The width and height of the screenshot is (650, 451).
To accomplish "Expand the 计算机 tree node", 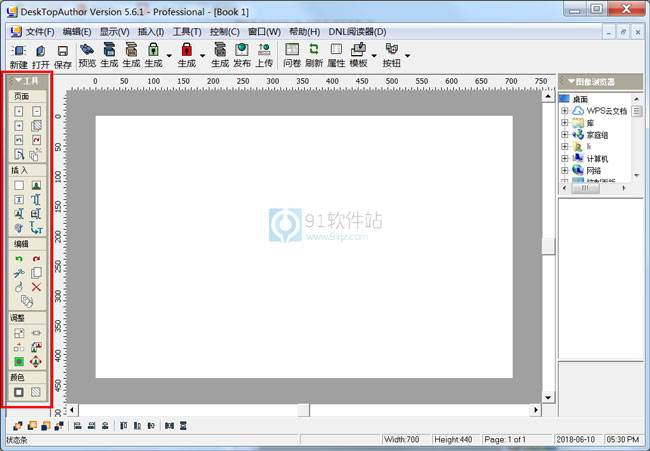I will [x=565, y=158].
